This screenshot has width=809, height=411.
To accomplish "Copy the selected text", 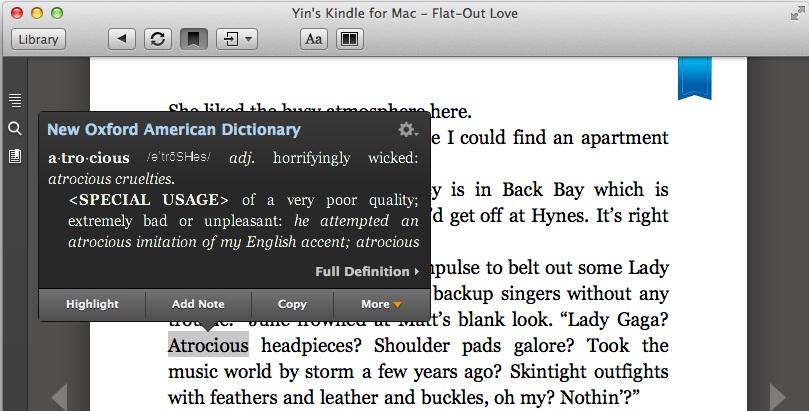I will coord(292,304).
